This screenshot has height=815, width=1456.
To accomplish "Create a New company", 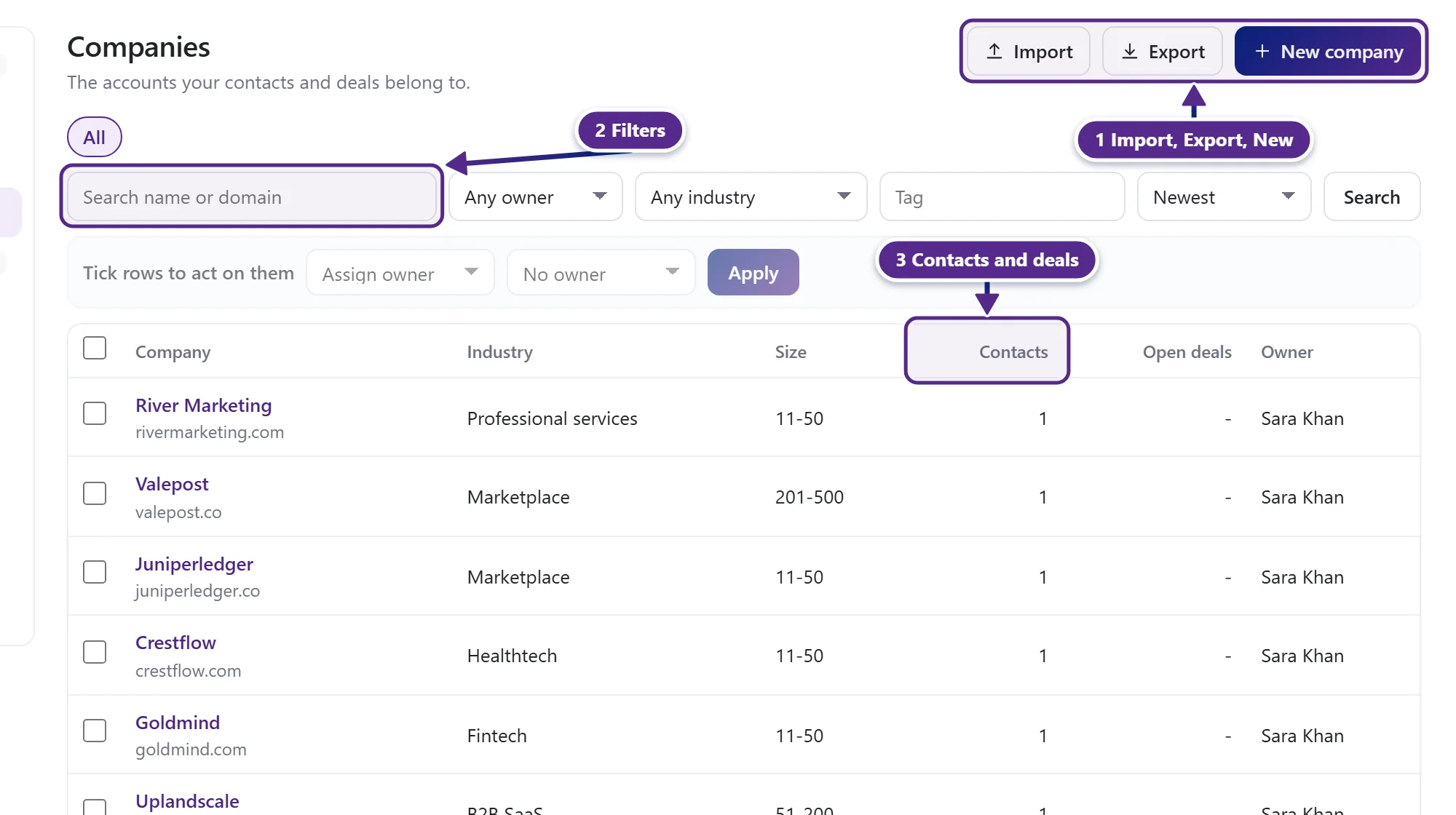I will coord(1328,52).
